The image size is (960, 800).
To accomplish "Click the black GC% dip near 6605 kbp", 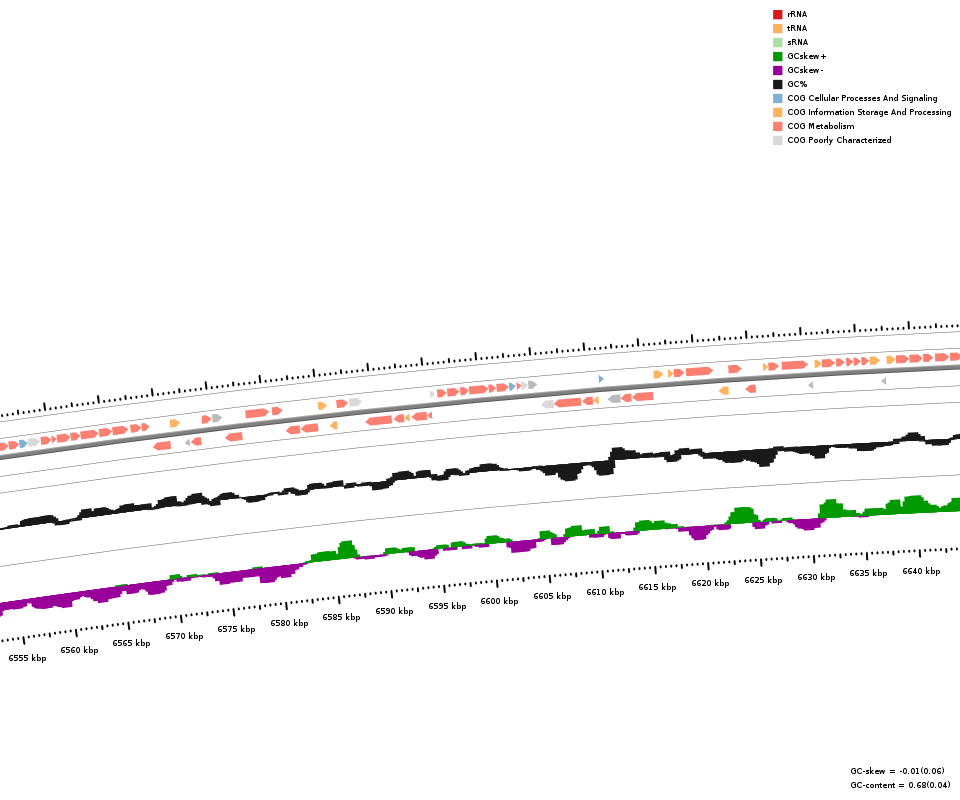I will pos(568,472).
